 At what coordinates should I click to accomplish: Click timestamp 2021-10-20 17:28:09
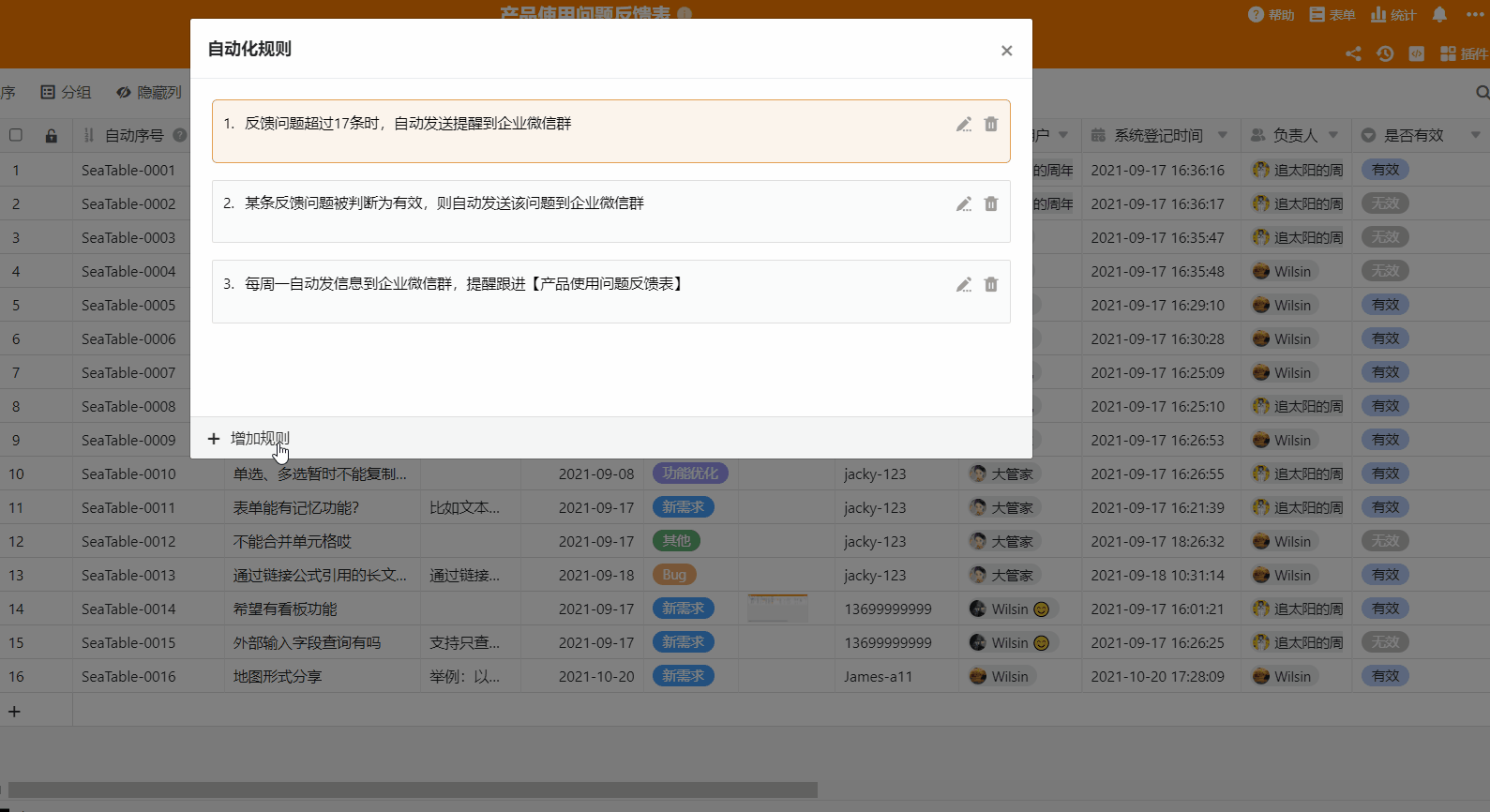click(x=1157, y=676)
